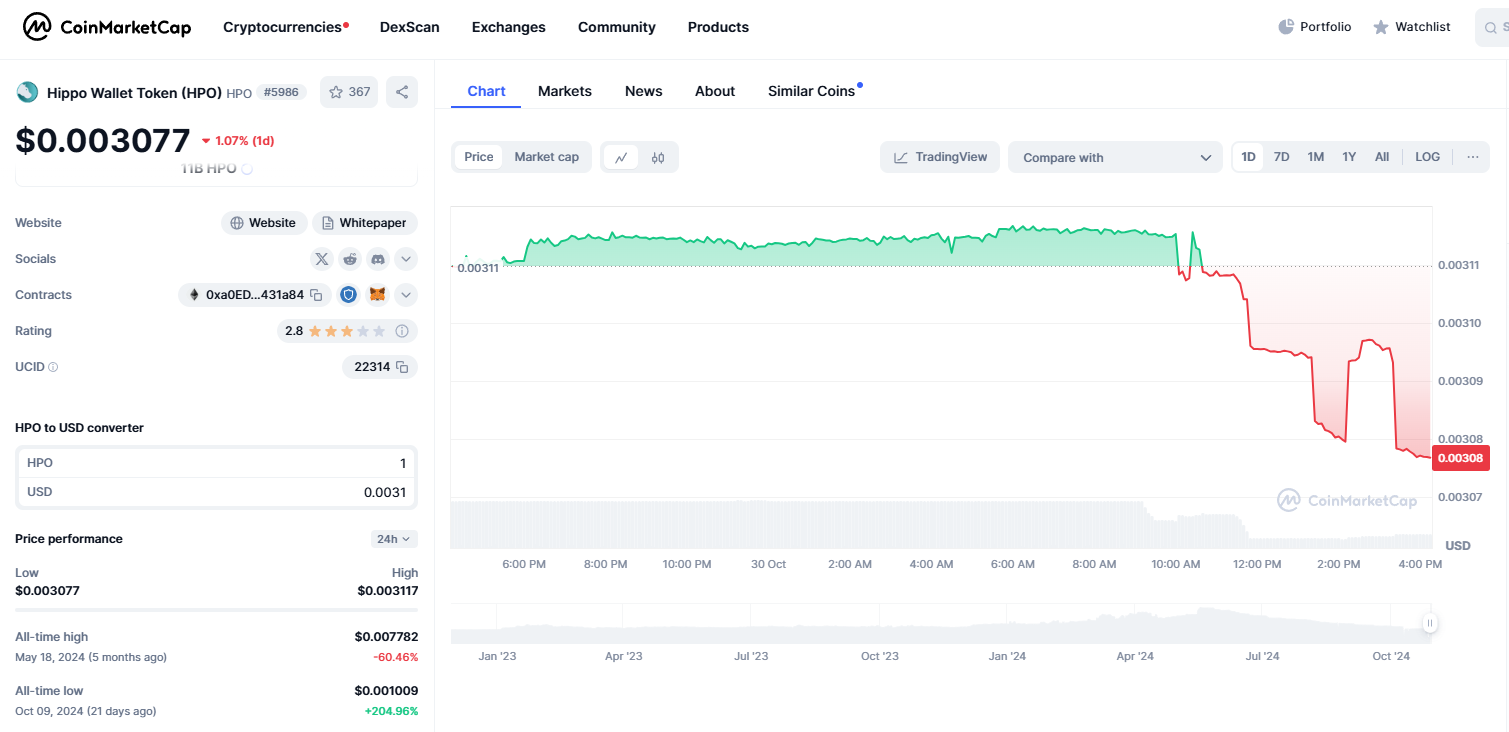This screenshot has height=732, width=1509.
Task: Copy the contract address 0xa0ED...431a84
Action: pyautogui.click(x=316, y=295)
